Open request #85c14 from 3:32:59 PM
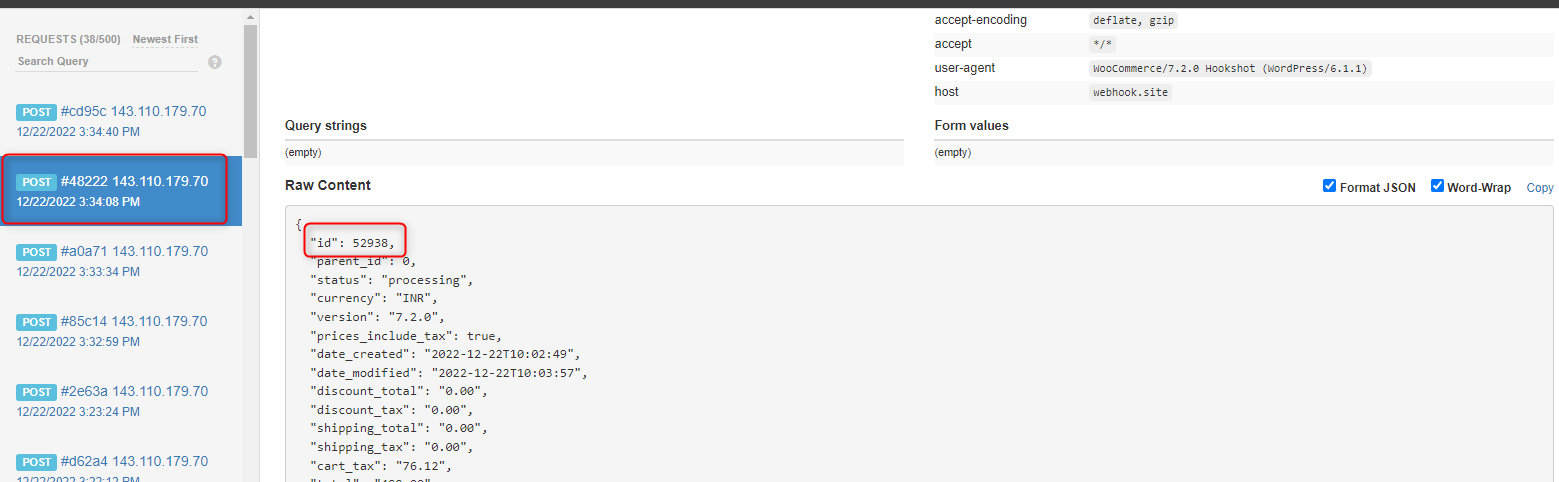This screenshot has width=1559, height=482. (x=121, y=331)
